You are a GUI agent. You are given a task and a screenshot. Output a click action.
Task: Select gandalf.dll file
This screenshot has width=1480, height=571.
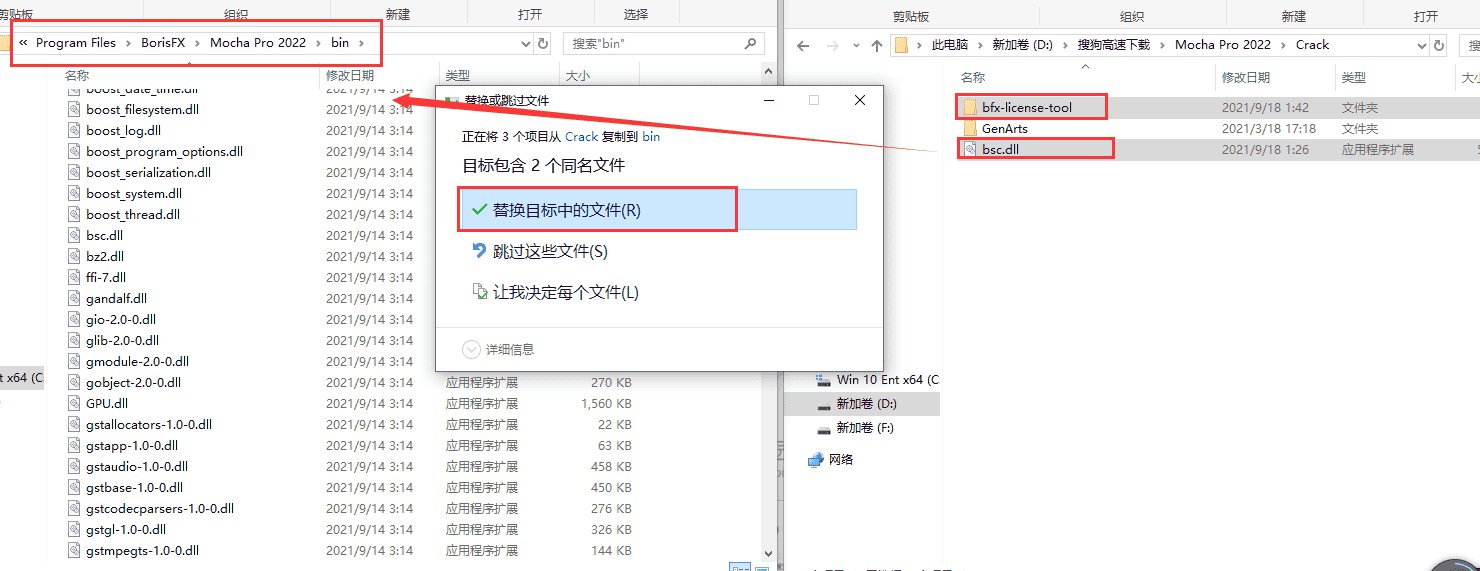(116, 299)
